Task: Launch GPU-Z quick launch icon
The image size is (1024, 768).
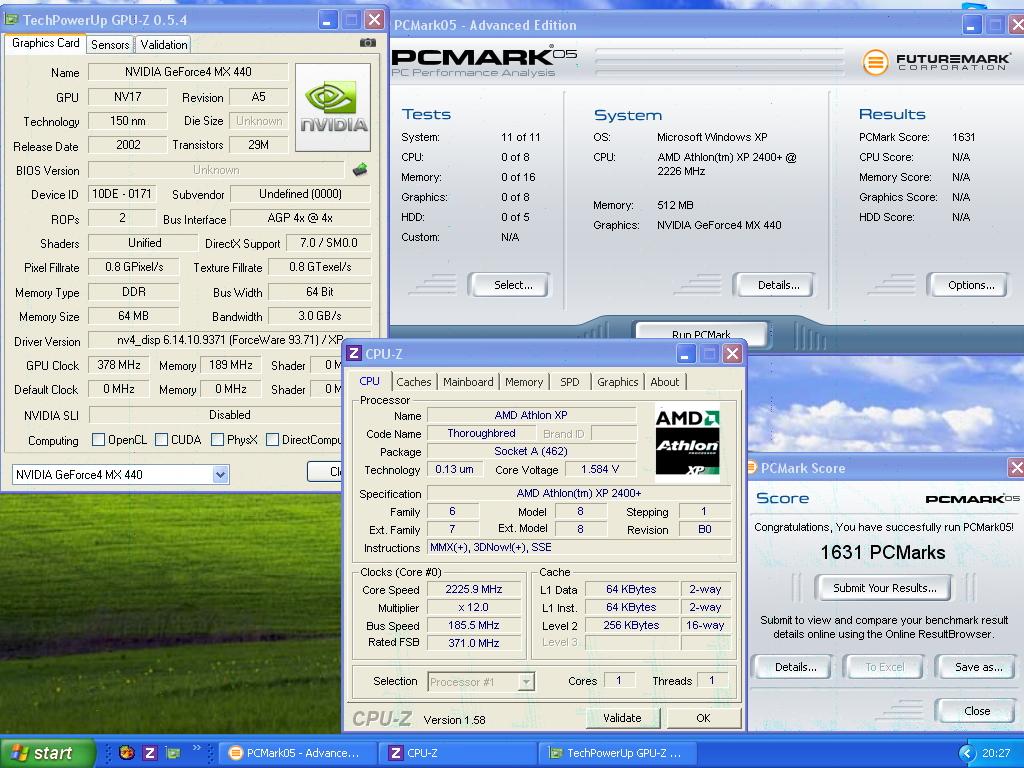Action: click(x=172, y=753)
